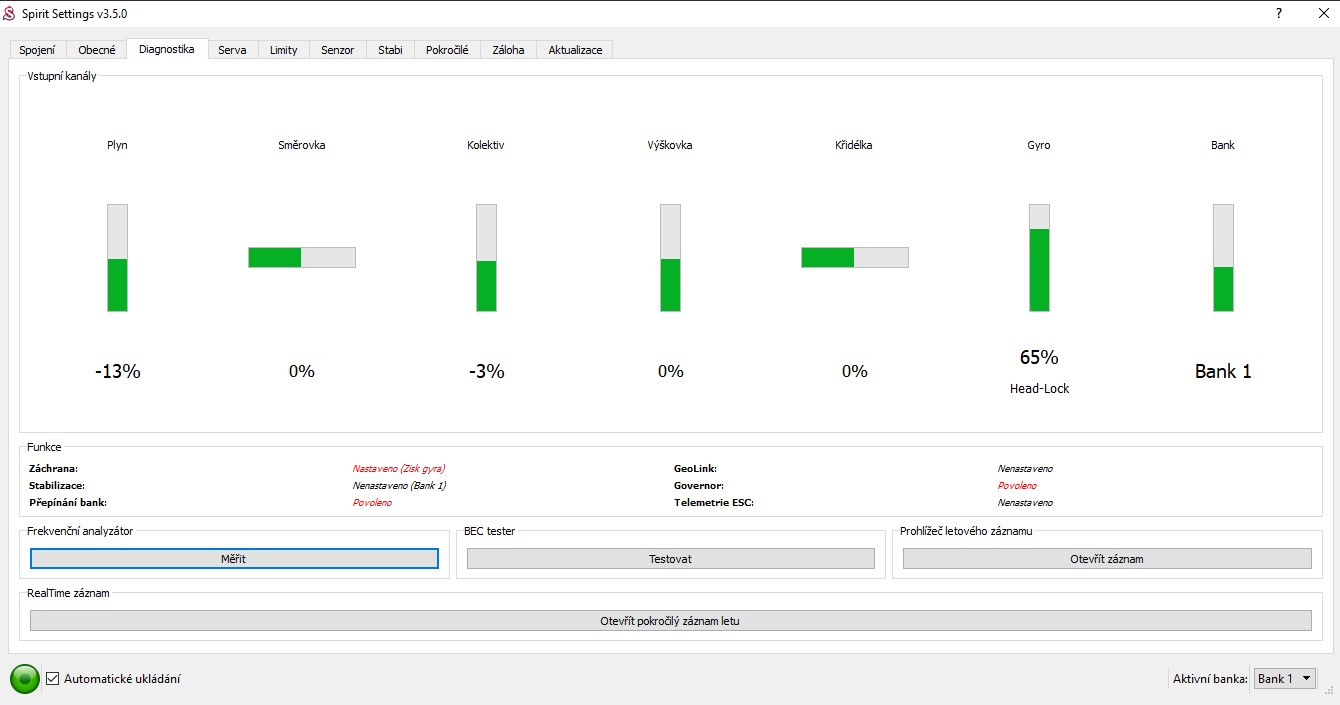Open the Pokročilé tab
This screenshot has width=1340, height=705.
pyautogui.click(x=447, y=50)
